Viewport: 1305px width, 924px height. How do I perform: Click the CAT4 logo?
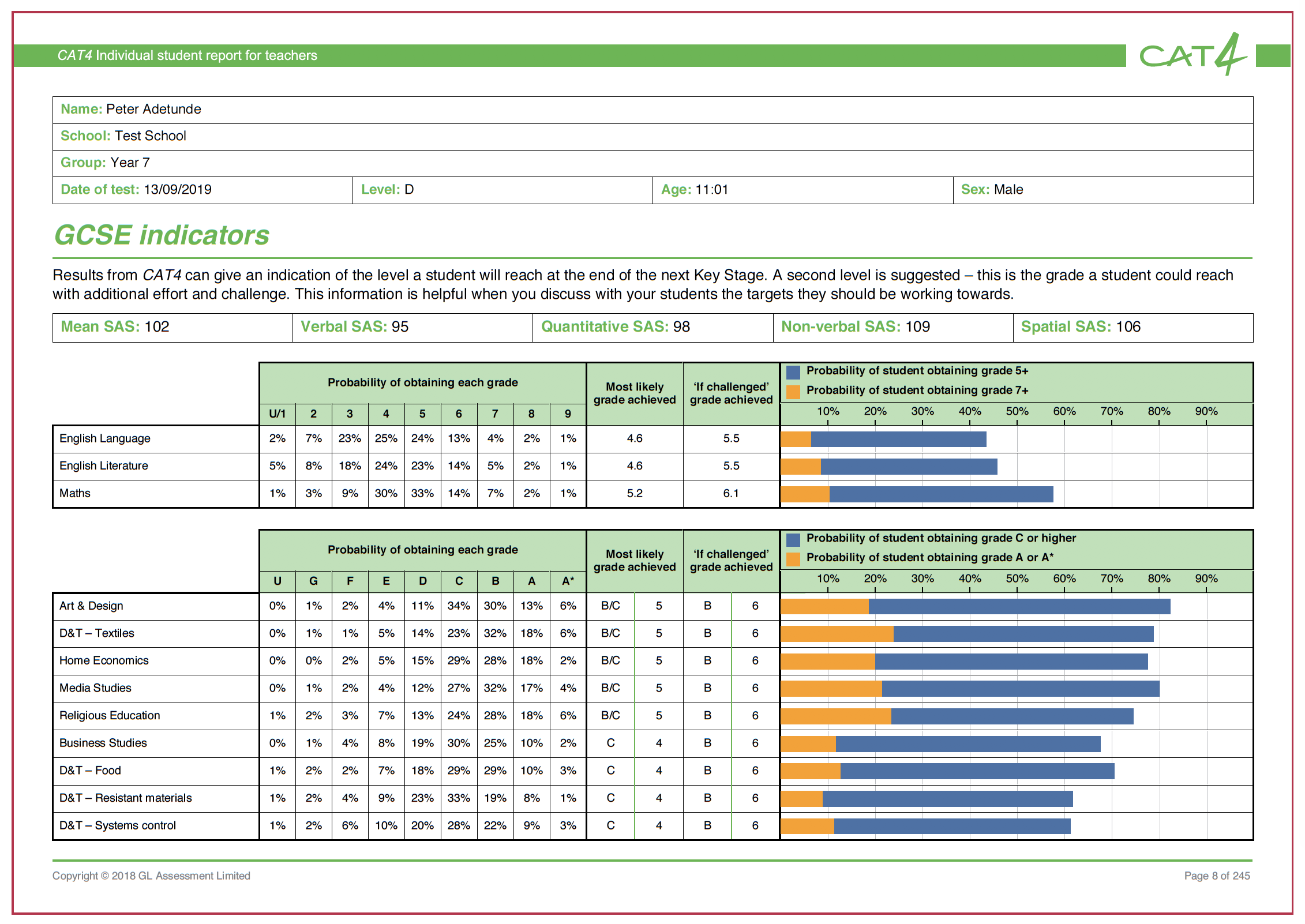pyautogui.click(x=1193, y=55)
